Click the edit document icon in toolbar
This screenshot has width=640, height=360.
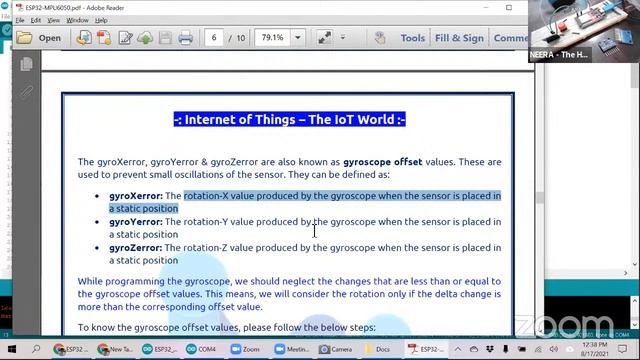tap(125, 38)
